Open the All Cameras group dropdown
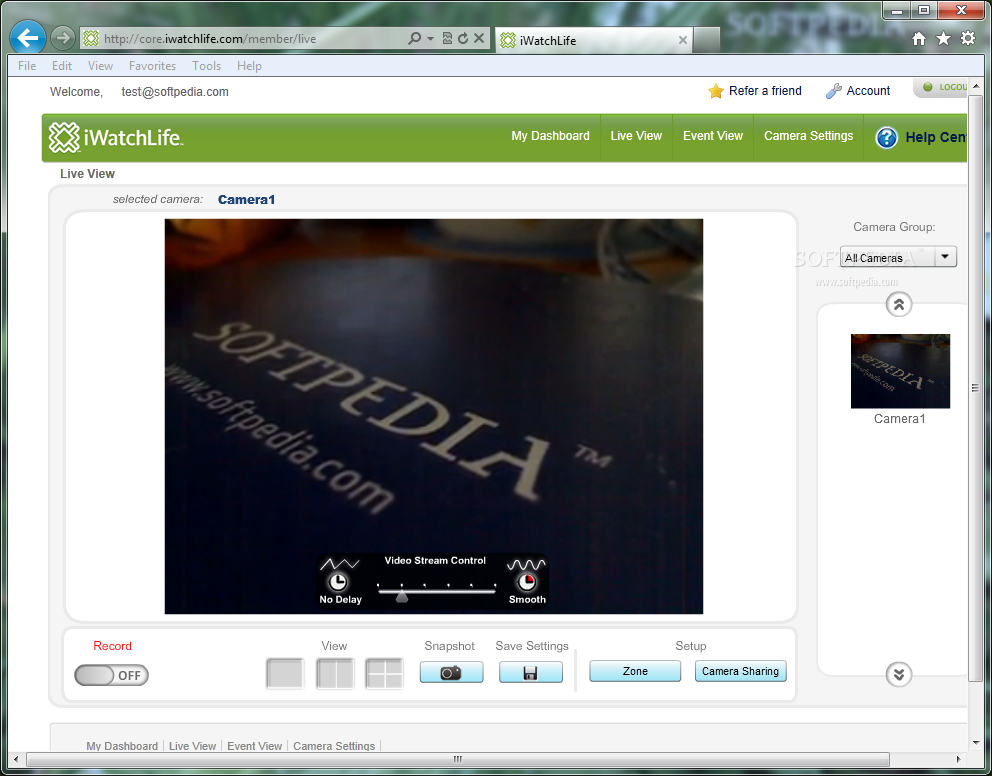 (898, 257)
